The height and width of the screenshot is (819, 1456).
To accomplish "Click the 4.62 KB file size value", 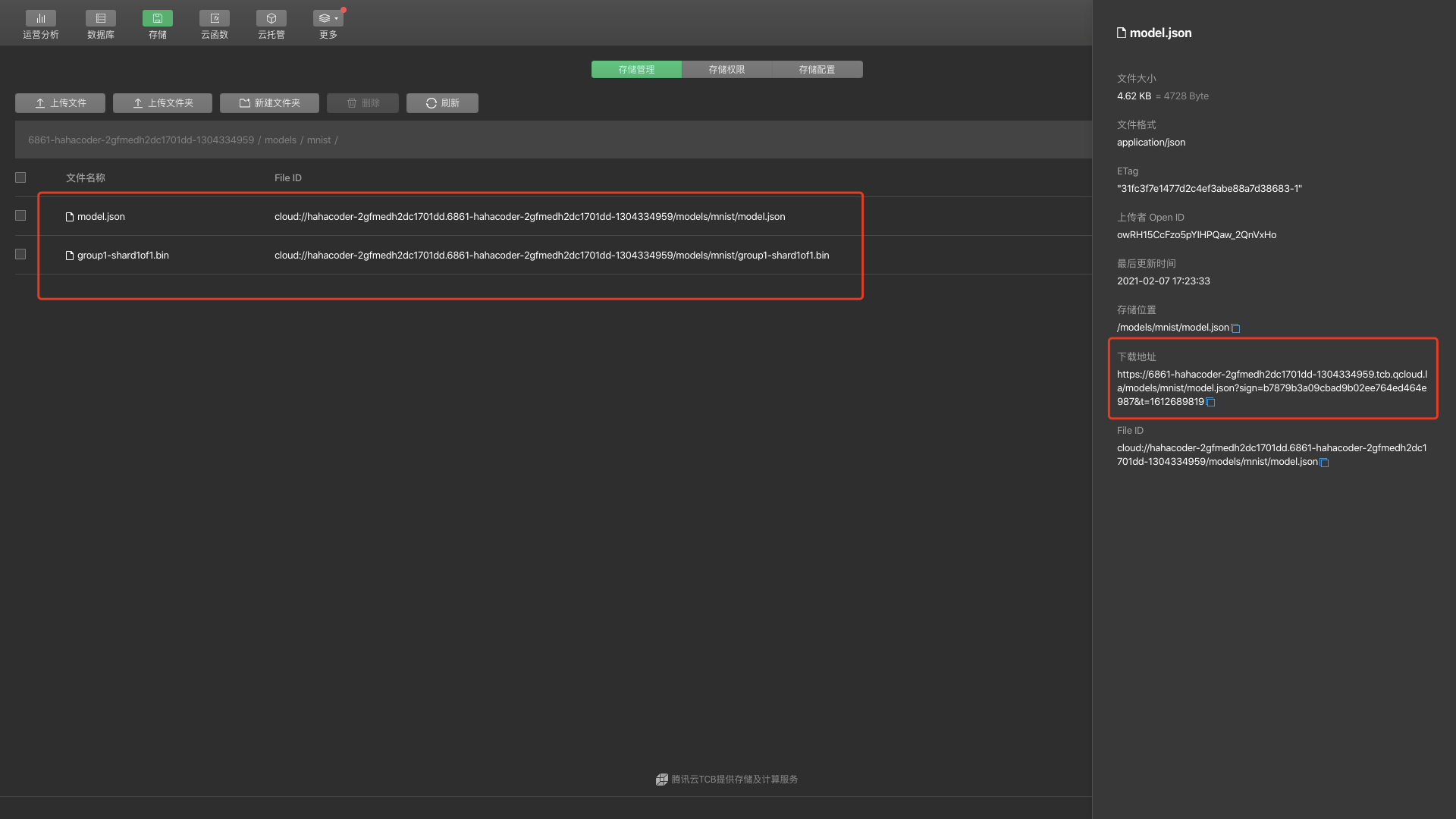I will (1134, 96).
